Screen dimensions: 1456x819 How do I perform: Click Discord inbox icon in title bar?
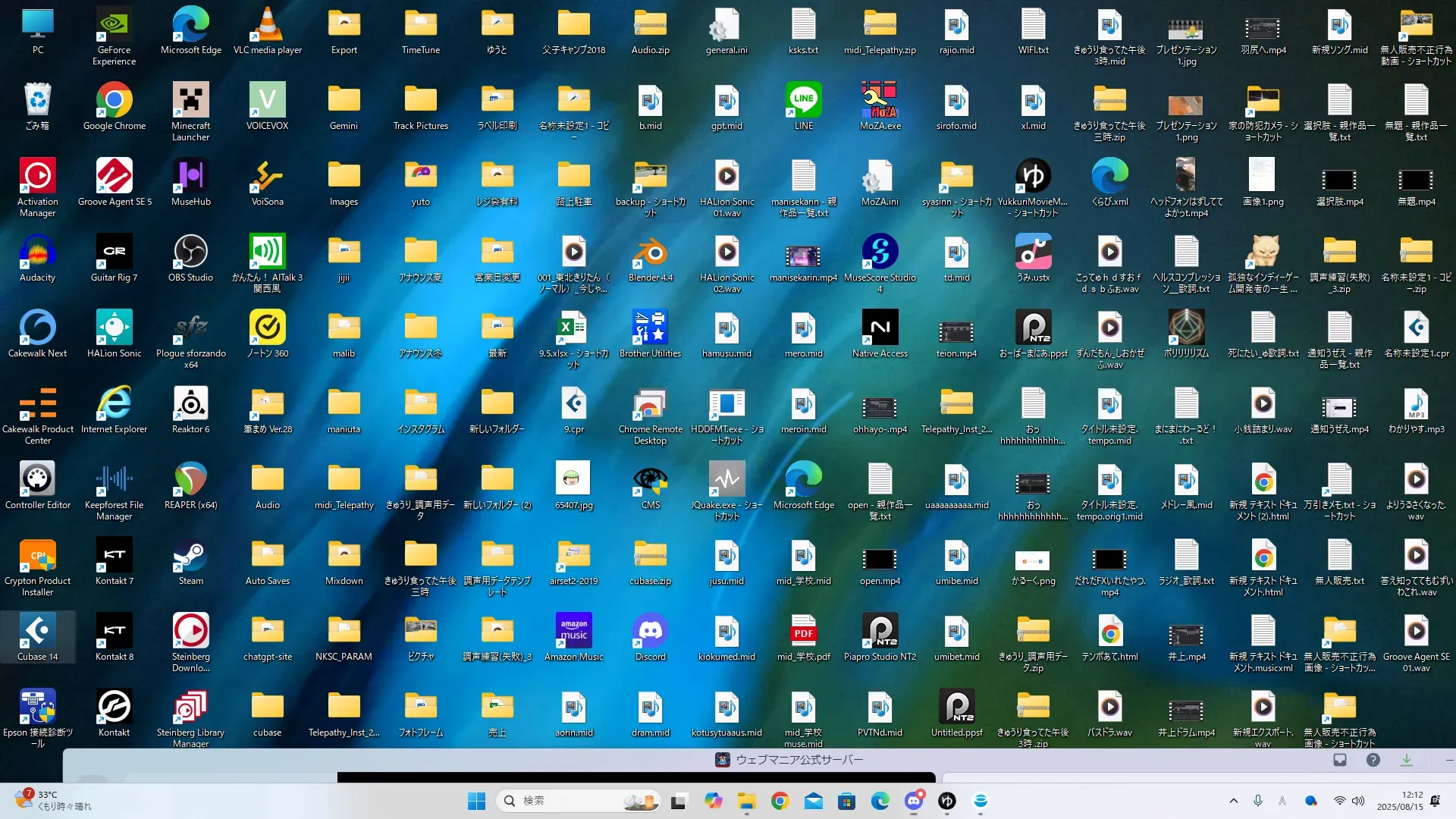pyautogui.click(x=1340, y=760)
